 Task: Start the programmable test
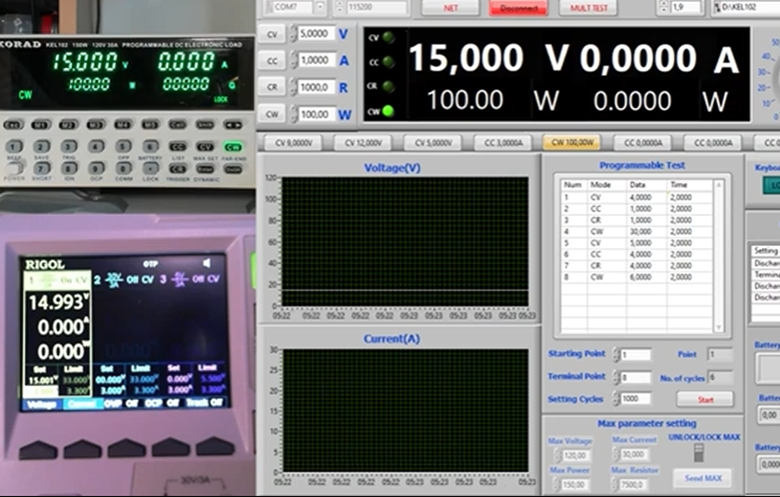click(704, 398)
